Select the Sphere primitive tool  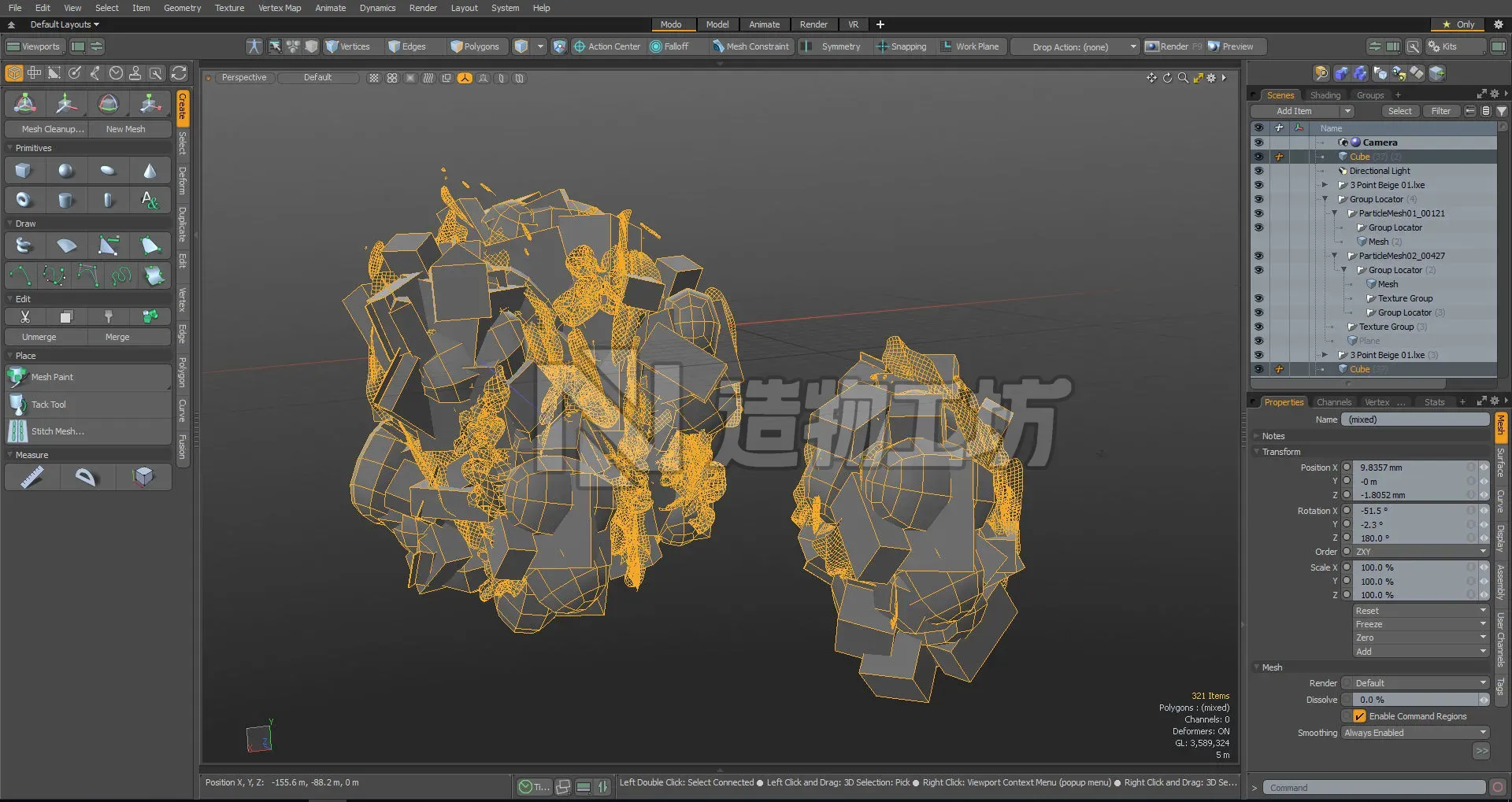click(x=66, y=171)
